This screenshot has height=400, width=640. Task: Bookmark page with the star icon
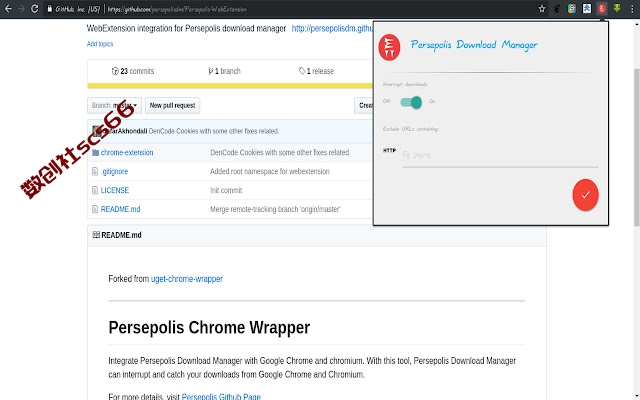(x=542, y=9)
